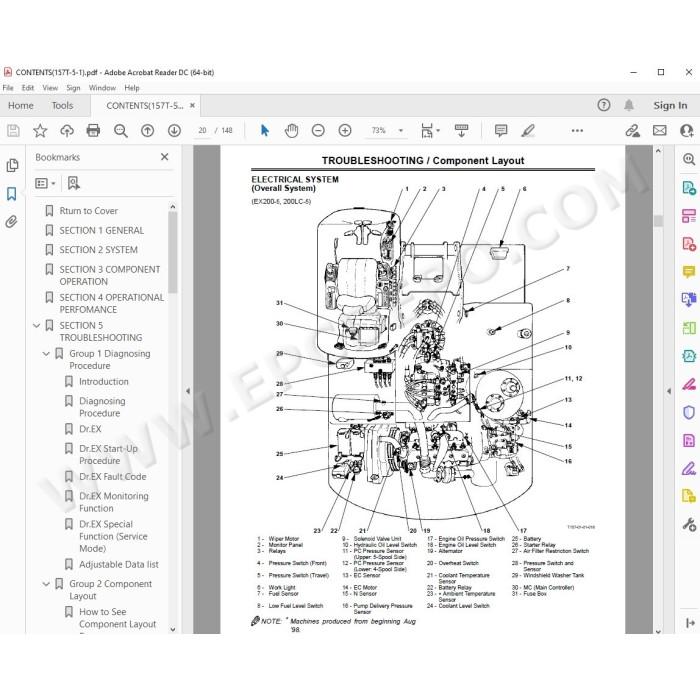This screenshot has height=700, width=700.
Task: Zoom in with the plus button
Action: (x=345, y=130)
